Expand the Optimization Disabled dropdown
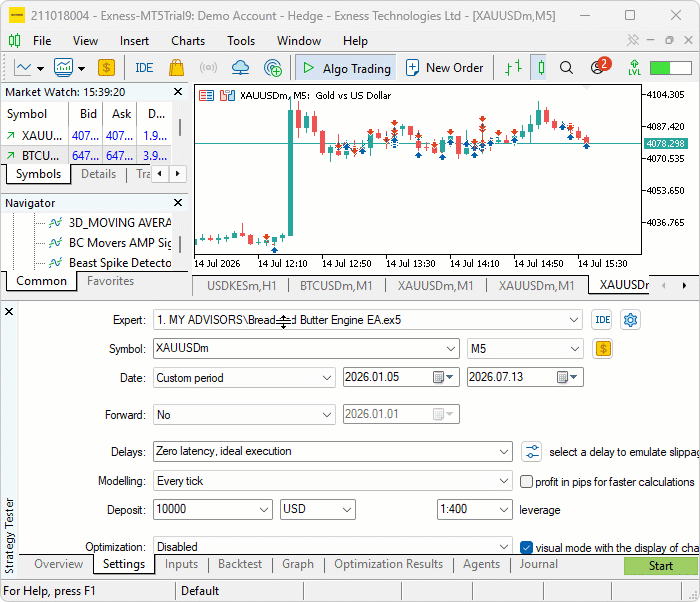 coord(504,547)
